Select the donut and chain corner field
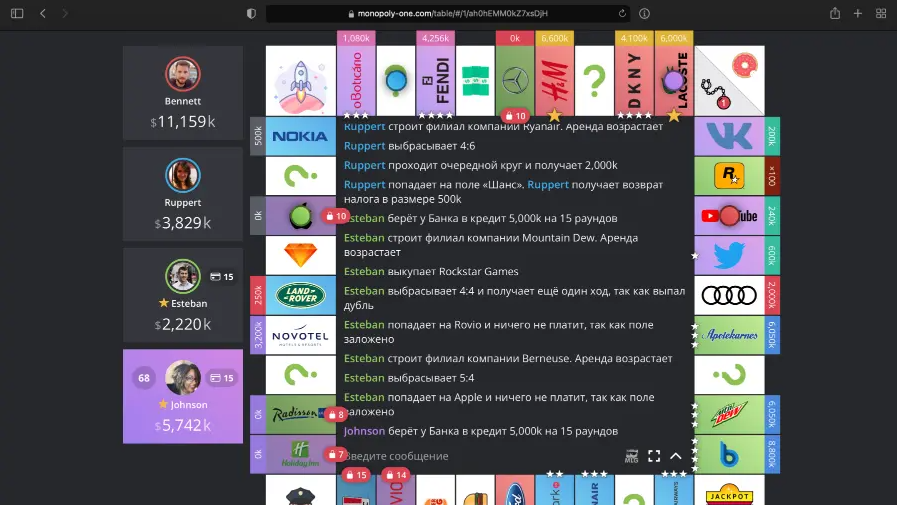Screen dimensions: 897x505 (729, 81)
